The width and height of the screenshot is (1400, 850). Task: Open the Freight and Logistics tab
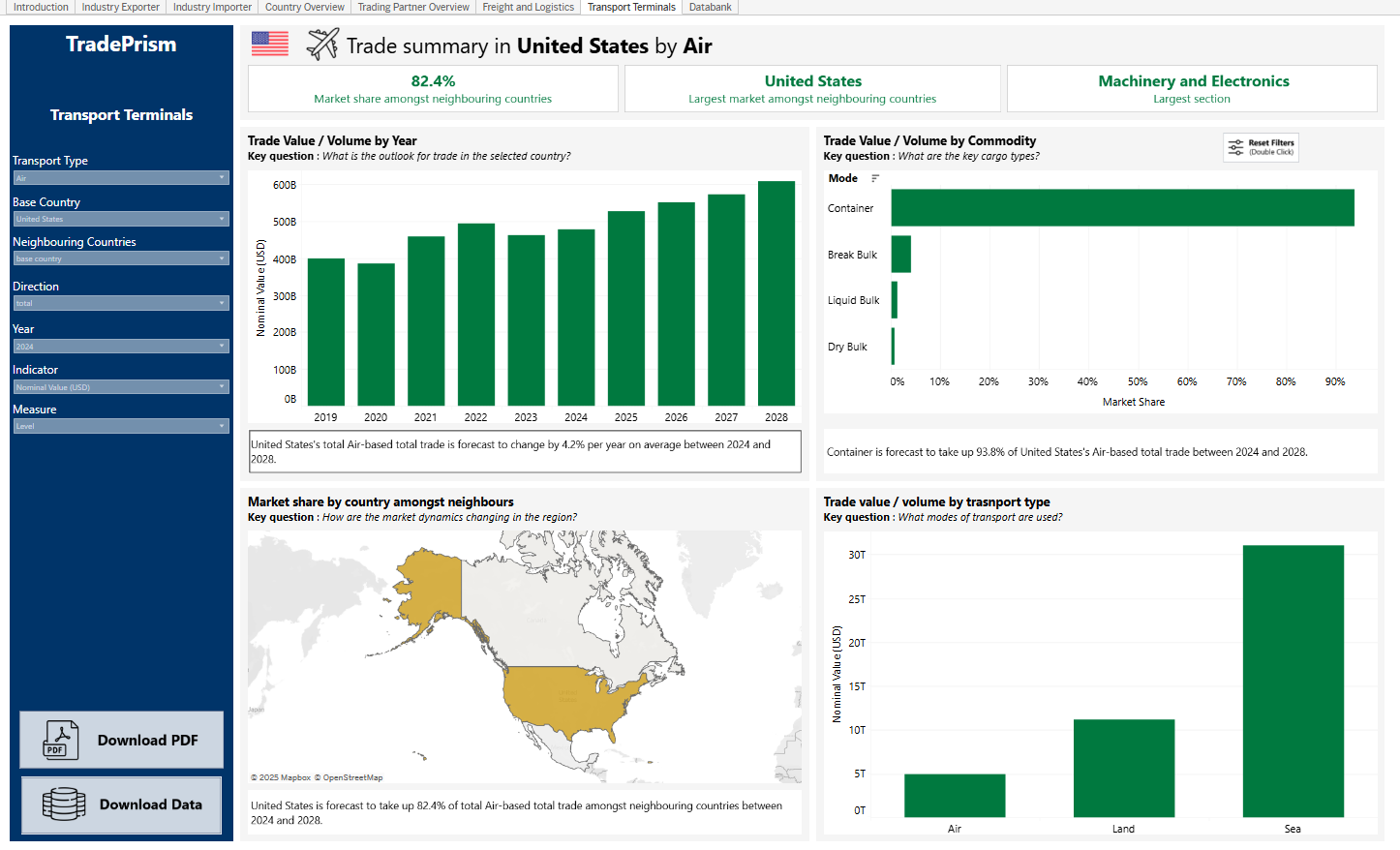coord(528,7)
